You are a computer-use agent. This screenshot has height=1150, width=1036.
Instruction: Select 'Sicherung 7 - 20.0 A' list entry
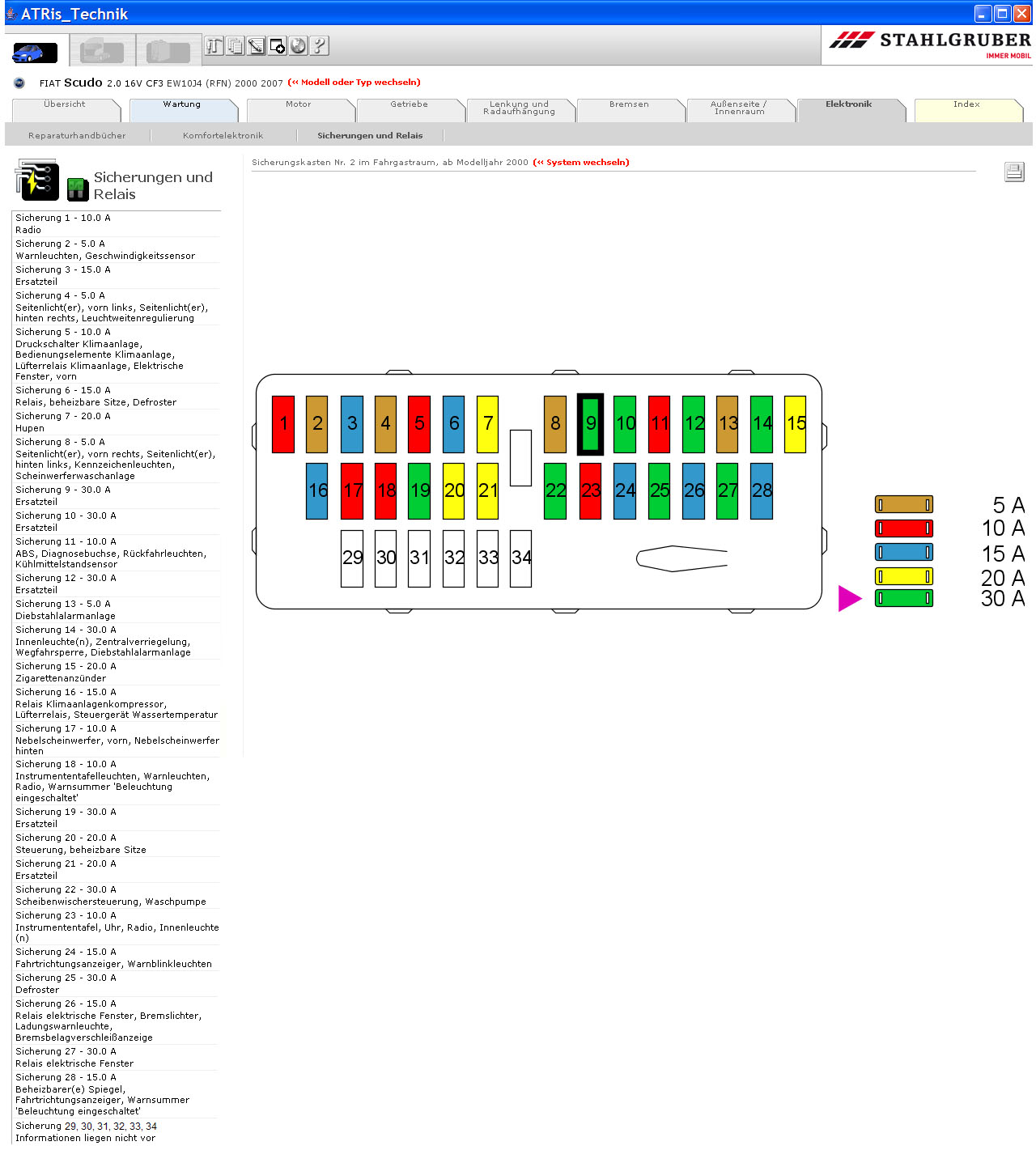tap(63, 416)
